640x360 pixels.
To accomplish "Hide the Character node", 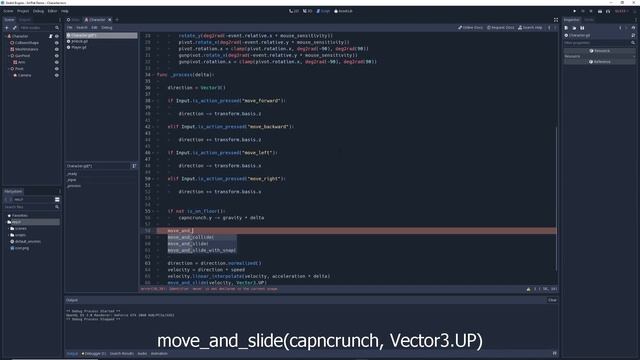I will [57, 36].
